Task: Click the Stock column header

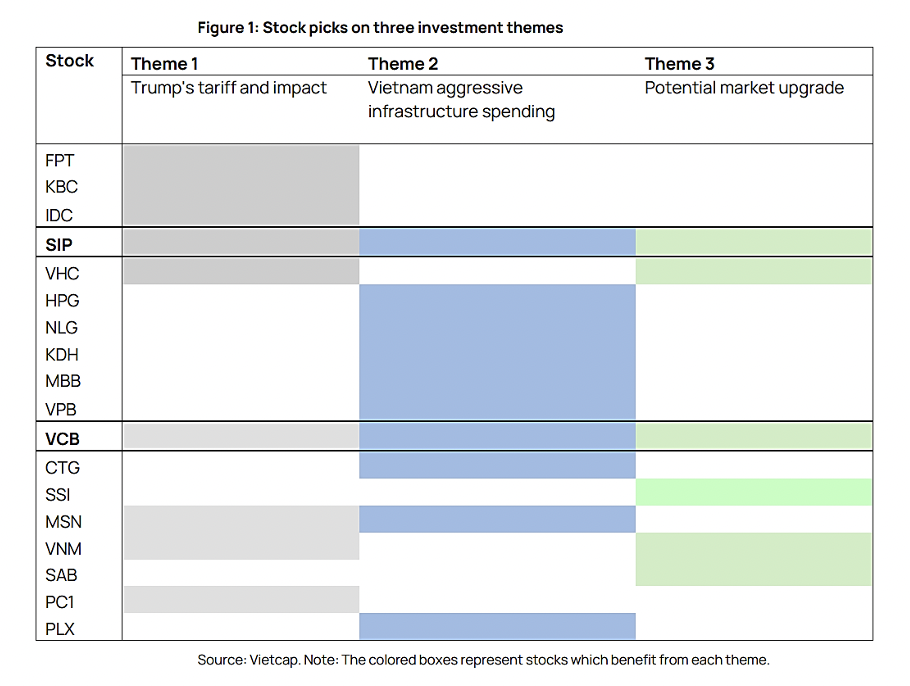Action: 70,61
